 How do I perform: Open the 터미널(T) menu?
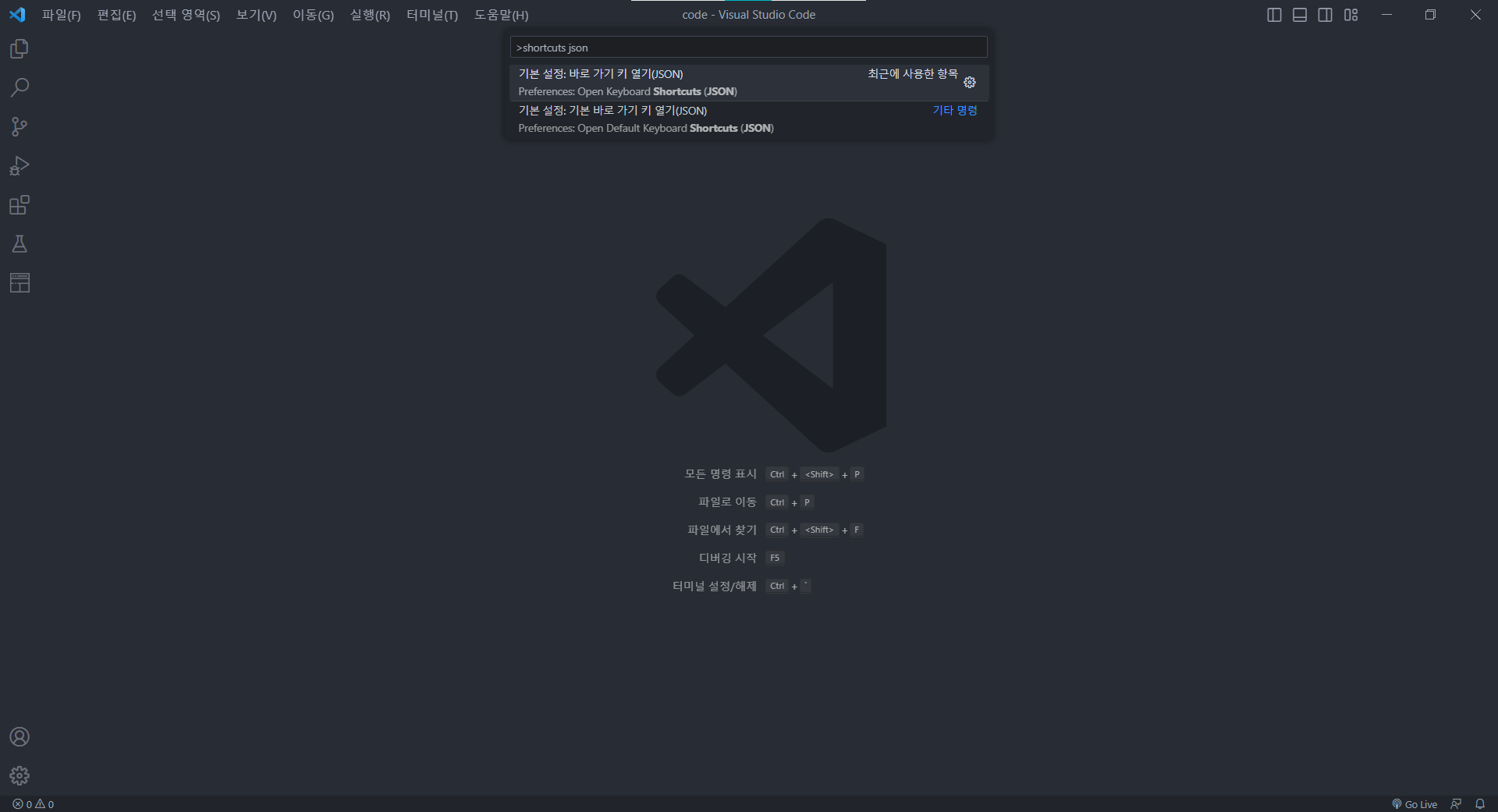432,15
